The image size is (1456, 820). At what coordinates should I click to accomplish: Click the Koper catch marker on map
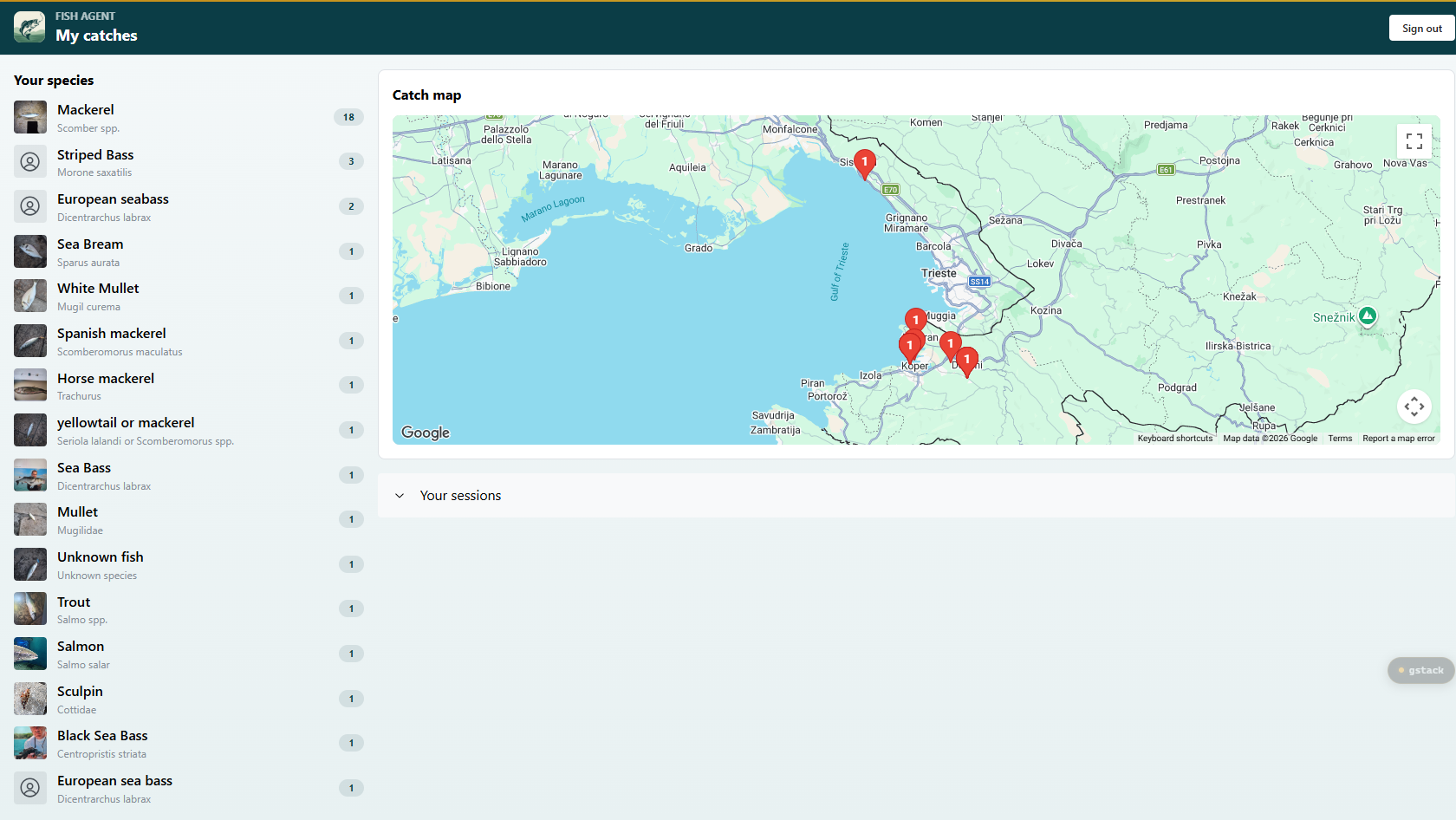(909, 347)
